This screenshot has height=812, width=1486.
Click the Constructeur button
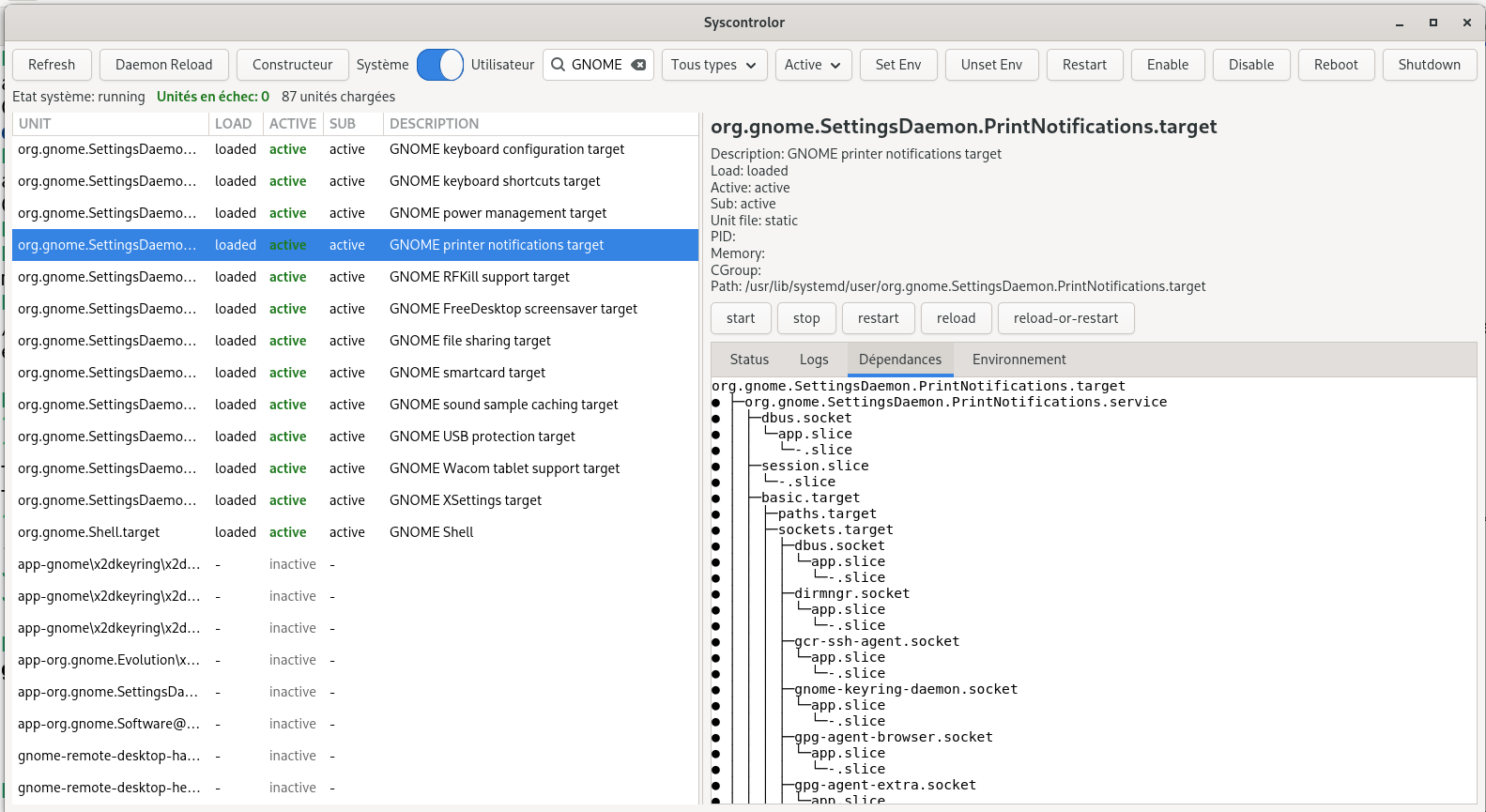tap(293, 65)
